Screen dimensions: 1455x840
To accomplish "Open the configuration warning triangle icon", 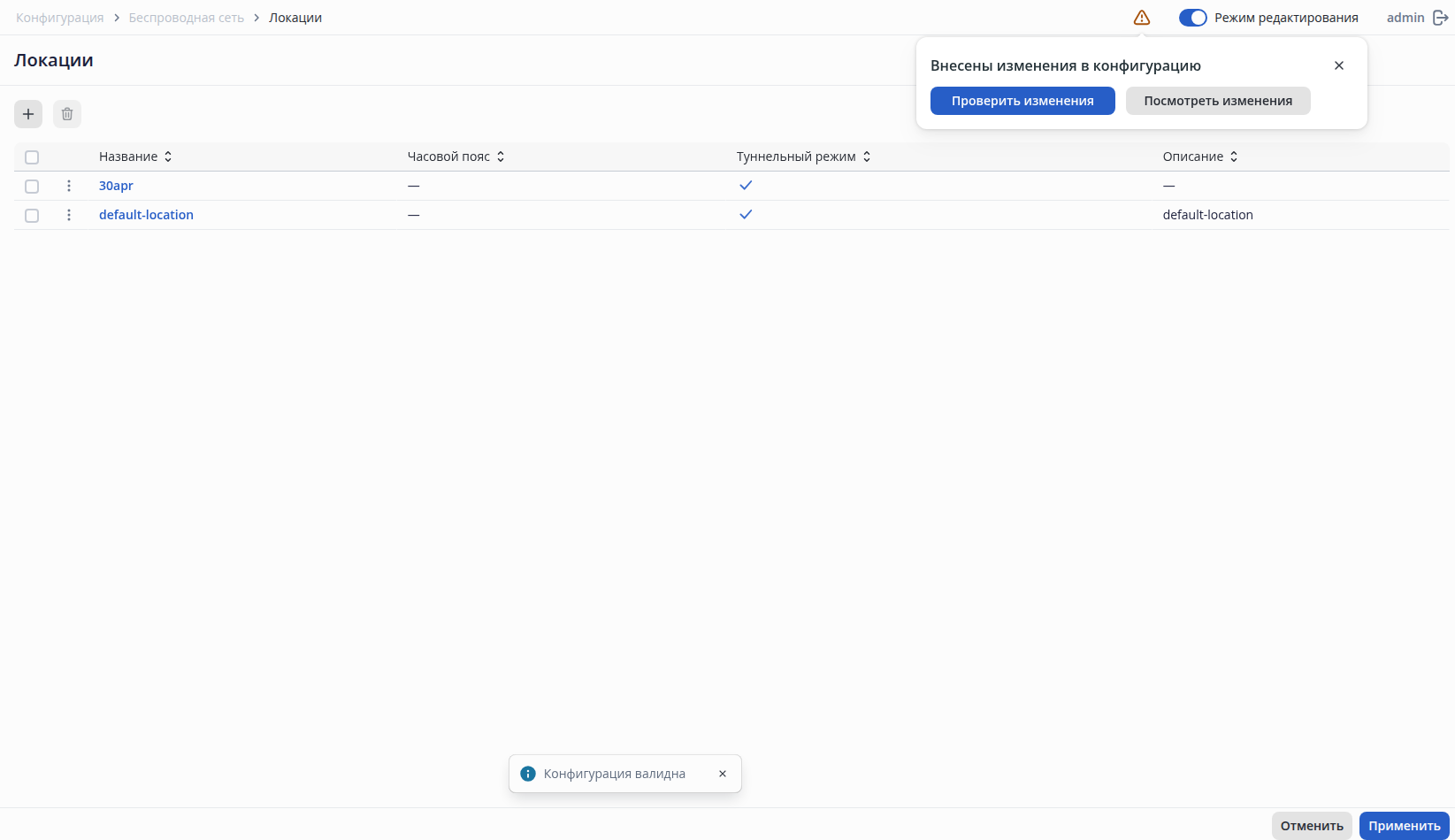I will [1142, 18].
